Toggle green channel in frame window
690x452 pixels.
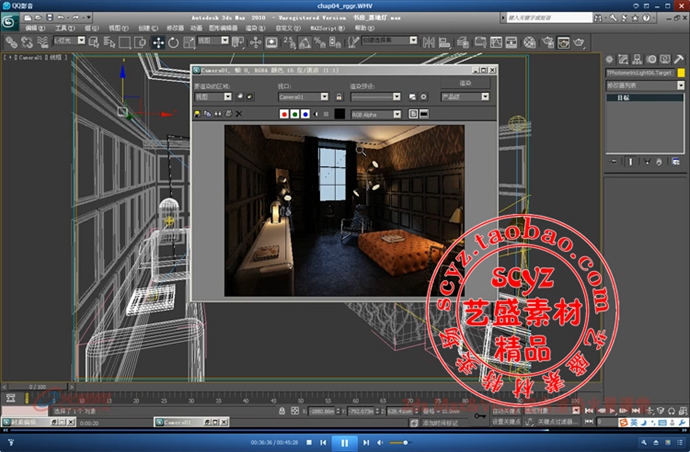pos(294,114)
